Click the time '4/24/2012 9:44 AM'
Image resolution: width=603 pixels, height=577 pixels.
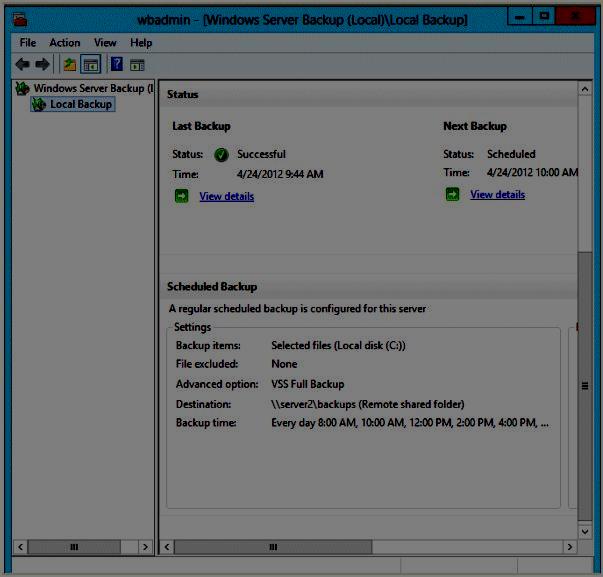pos(280,174)
